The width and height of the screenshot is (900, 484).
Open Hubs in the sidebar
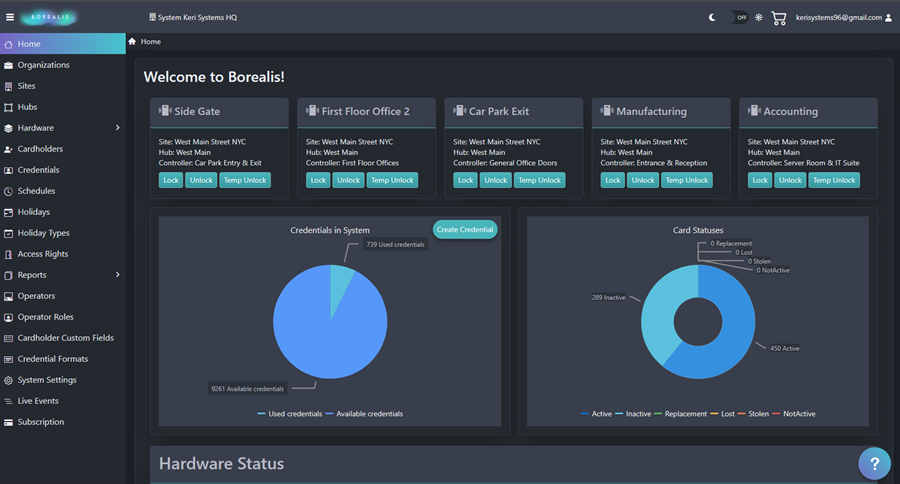[x=63, y=107]
